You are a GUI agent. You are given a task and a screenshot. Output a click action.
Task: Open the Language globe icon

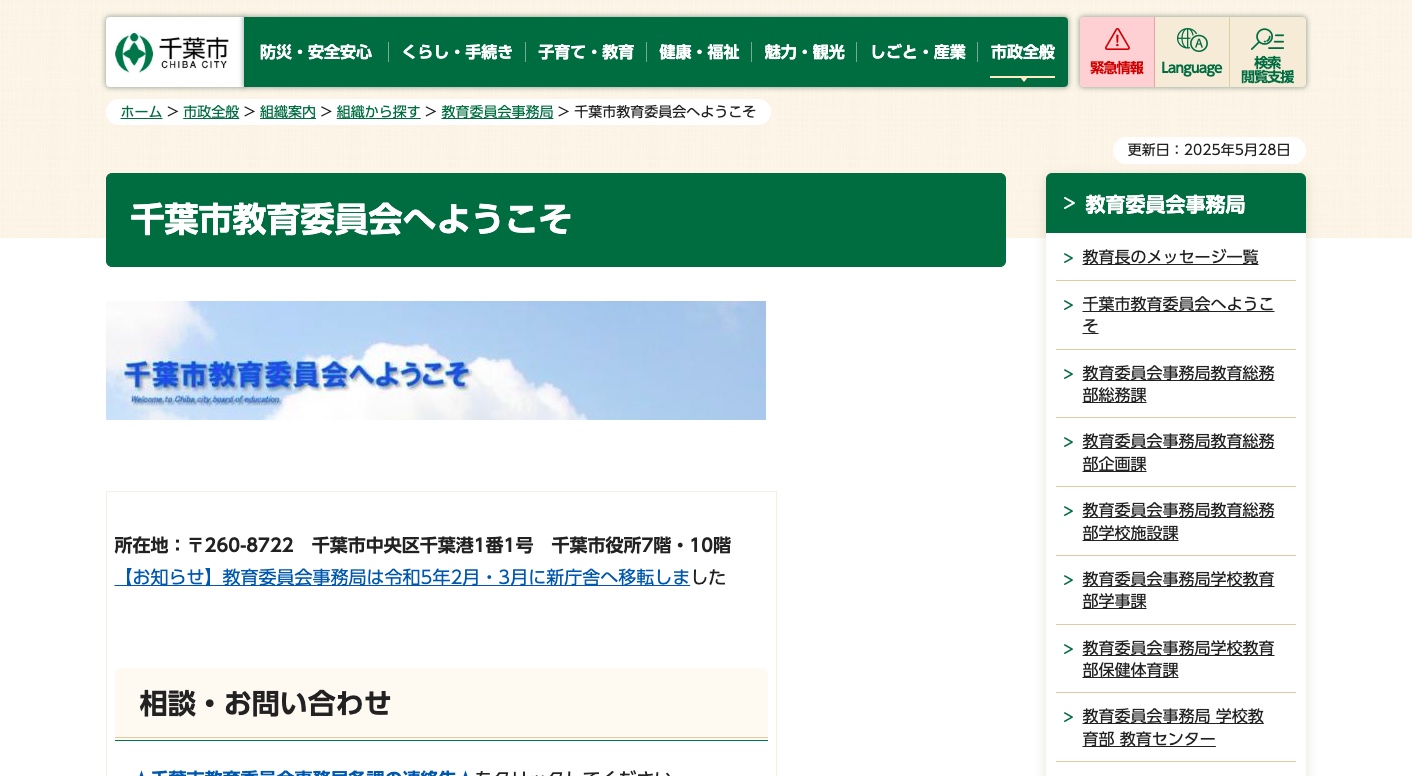tap(1191, 52)
